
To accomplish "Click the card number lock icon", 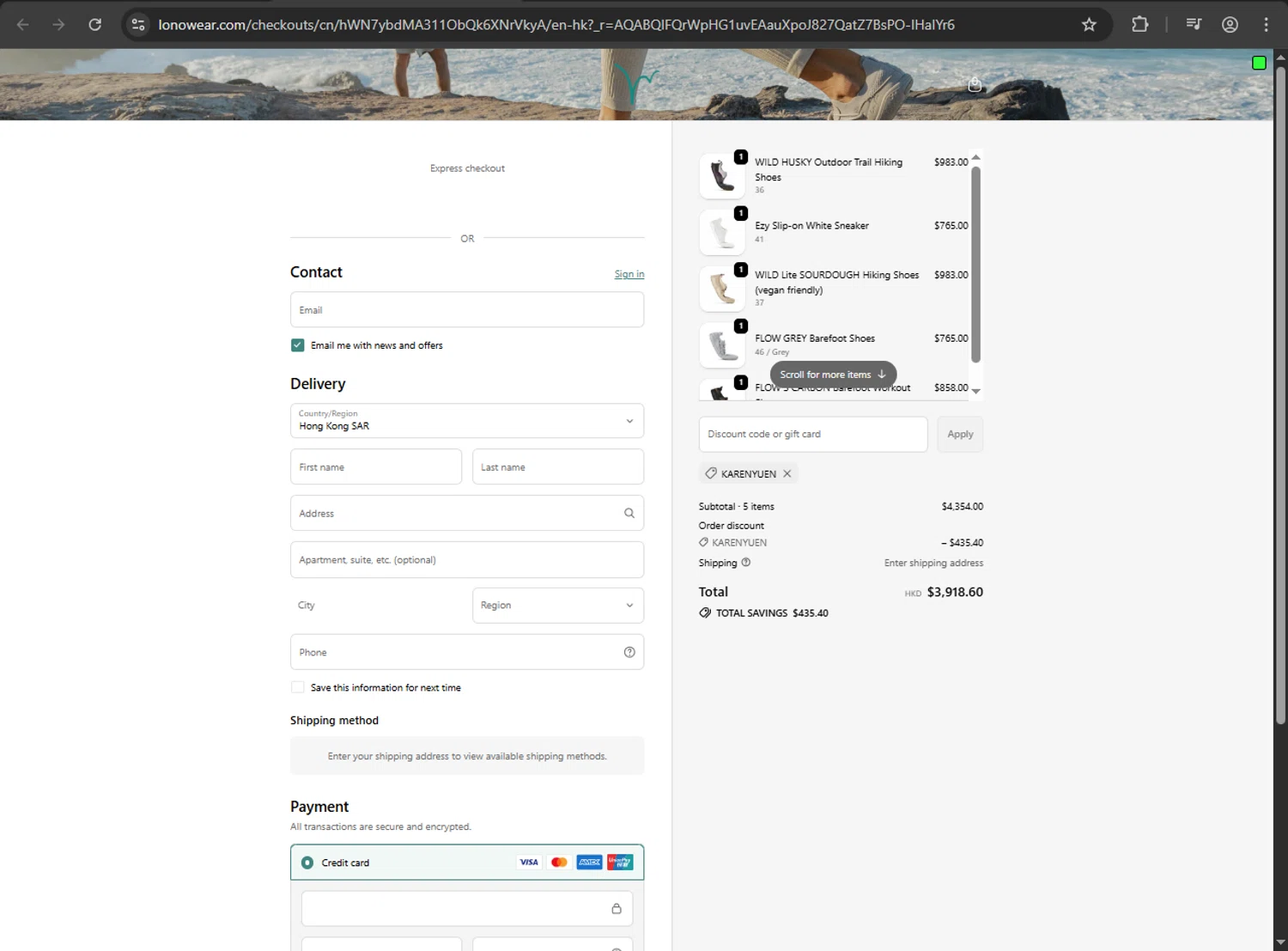I will click(616, 908).
